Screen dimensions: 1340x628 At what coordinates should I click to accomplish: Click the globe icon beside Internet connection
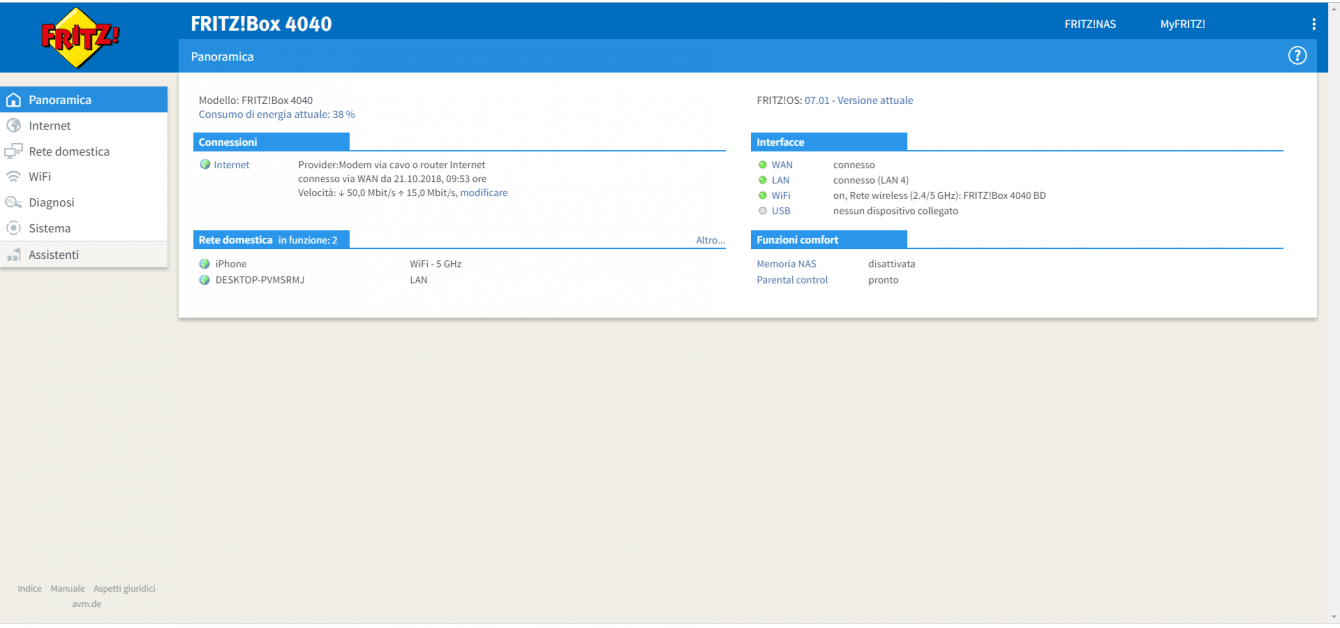pyautogui.click(x=205, y=165)
